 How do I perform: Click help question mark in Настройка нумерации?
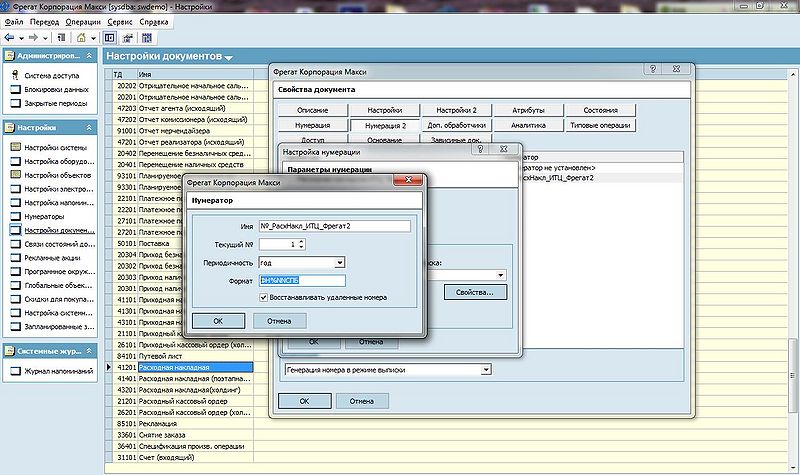pyautogui.click(x=480, y=149)
